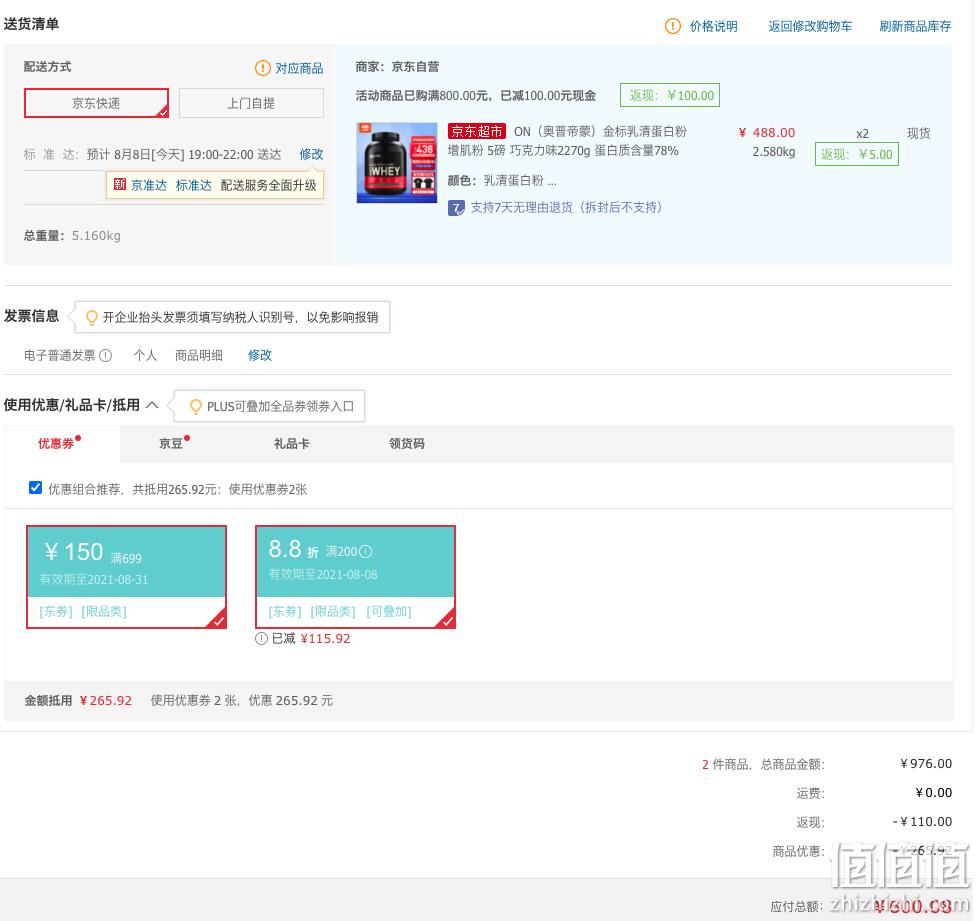Open 支持7天无理由退货 policy link

566,207
